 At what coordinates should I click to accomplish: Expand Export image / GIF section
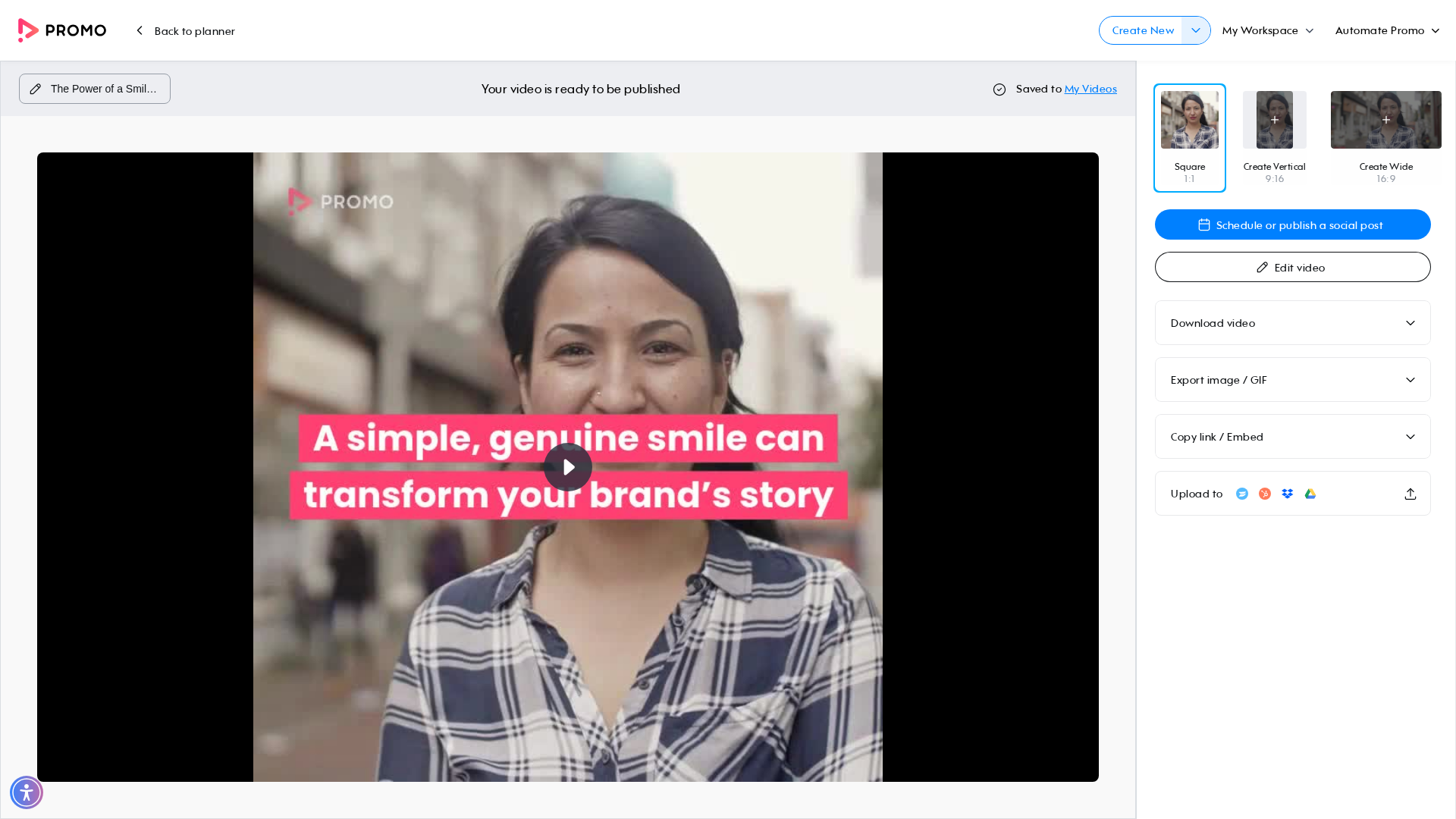tap(1292, 380)
